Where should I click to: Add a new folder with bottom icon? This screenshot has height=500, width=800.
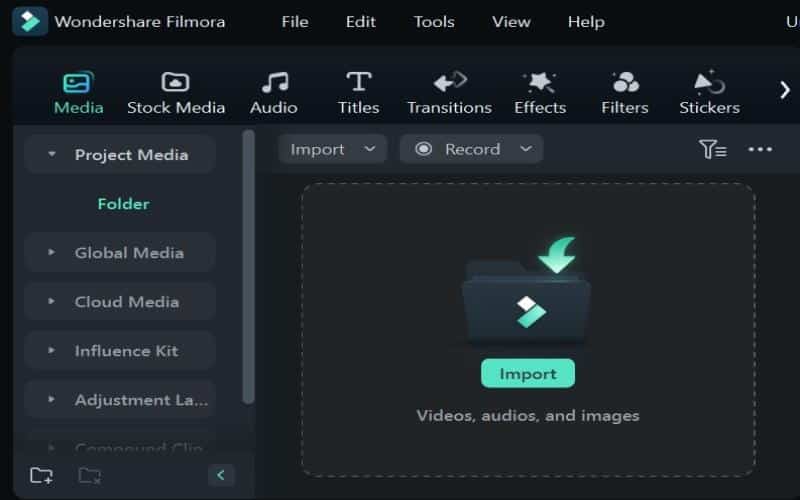point(41,475)
